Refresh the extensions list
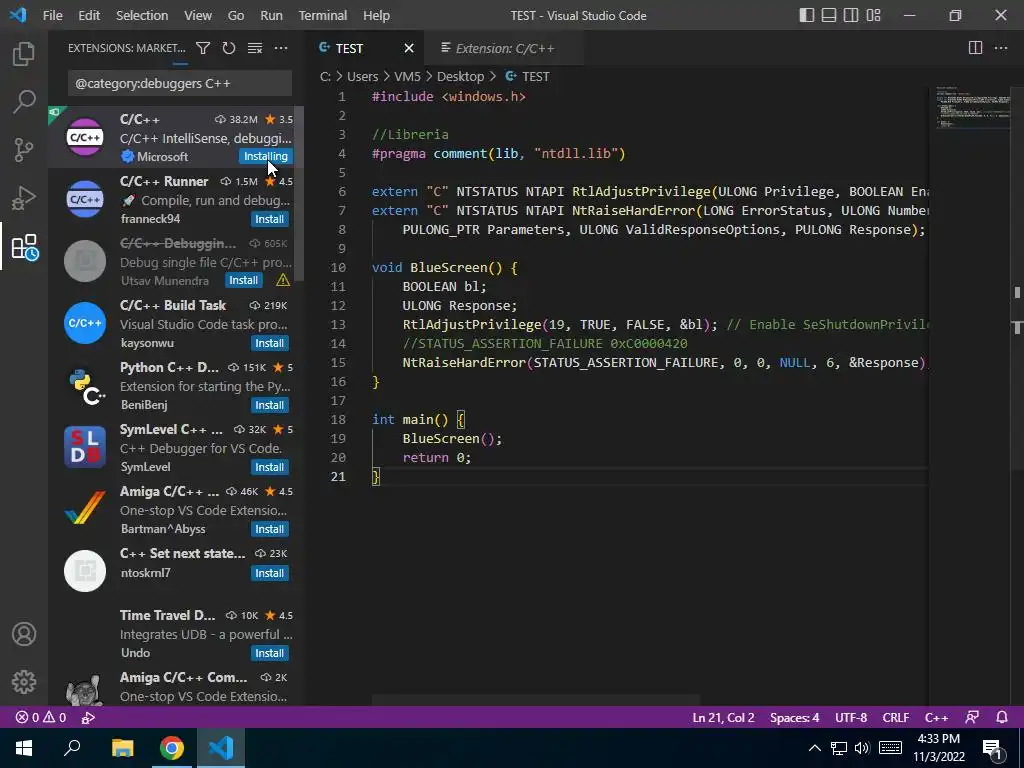The width and height of the screenshot is (1024, 768). point(229,48)
